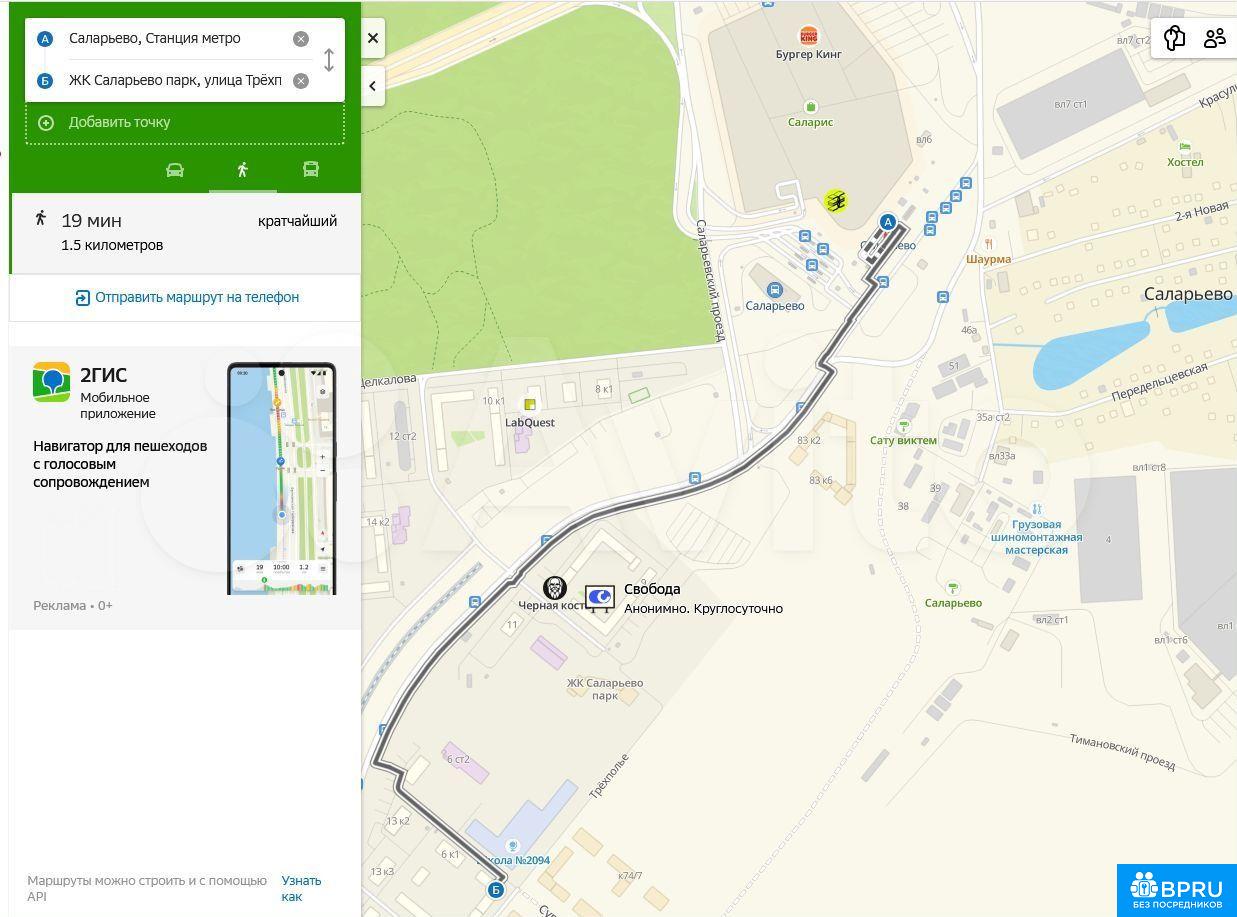Open Отправить маршрут на телефон link

coord(186,297)
